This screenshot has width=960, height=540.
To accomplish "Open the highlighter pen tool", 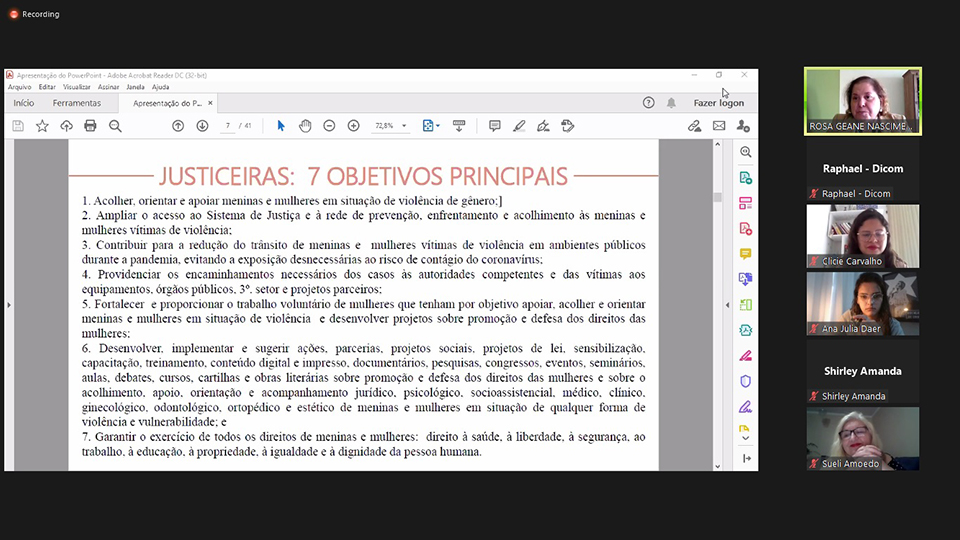I will [x=519, y=126].
